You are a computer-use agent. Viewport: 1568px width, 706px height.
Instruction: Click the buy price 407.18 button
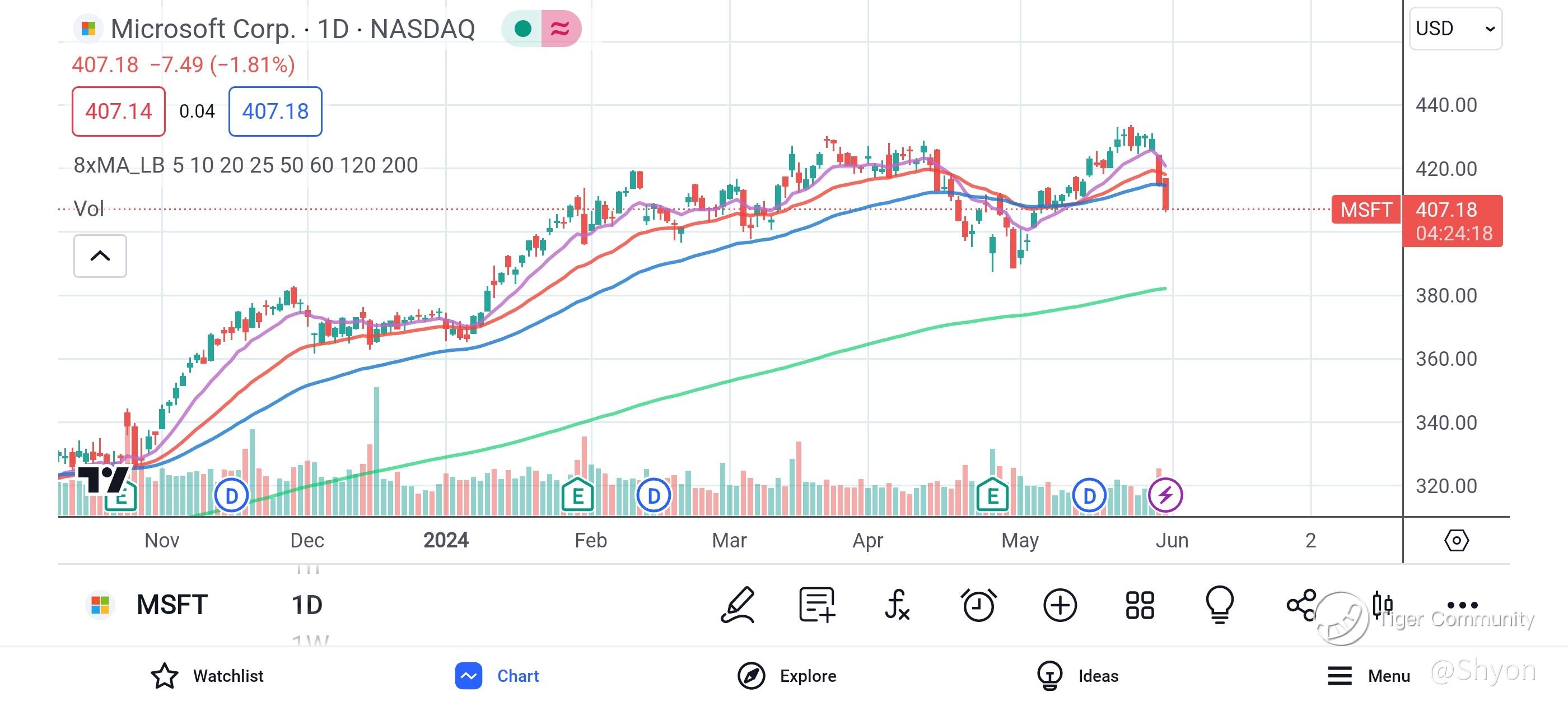pyautogui.click(x=275, y=112)
